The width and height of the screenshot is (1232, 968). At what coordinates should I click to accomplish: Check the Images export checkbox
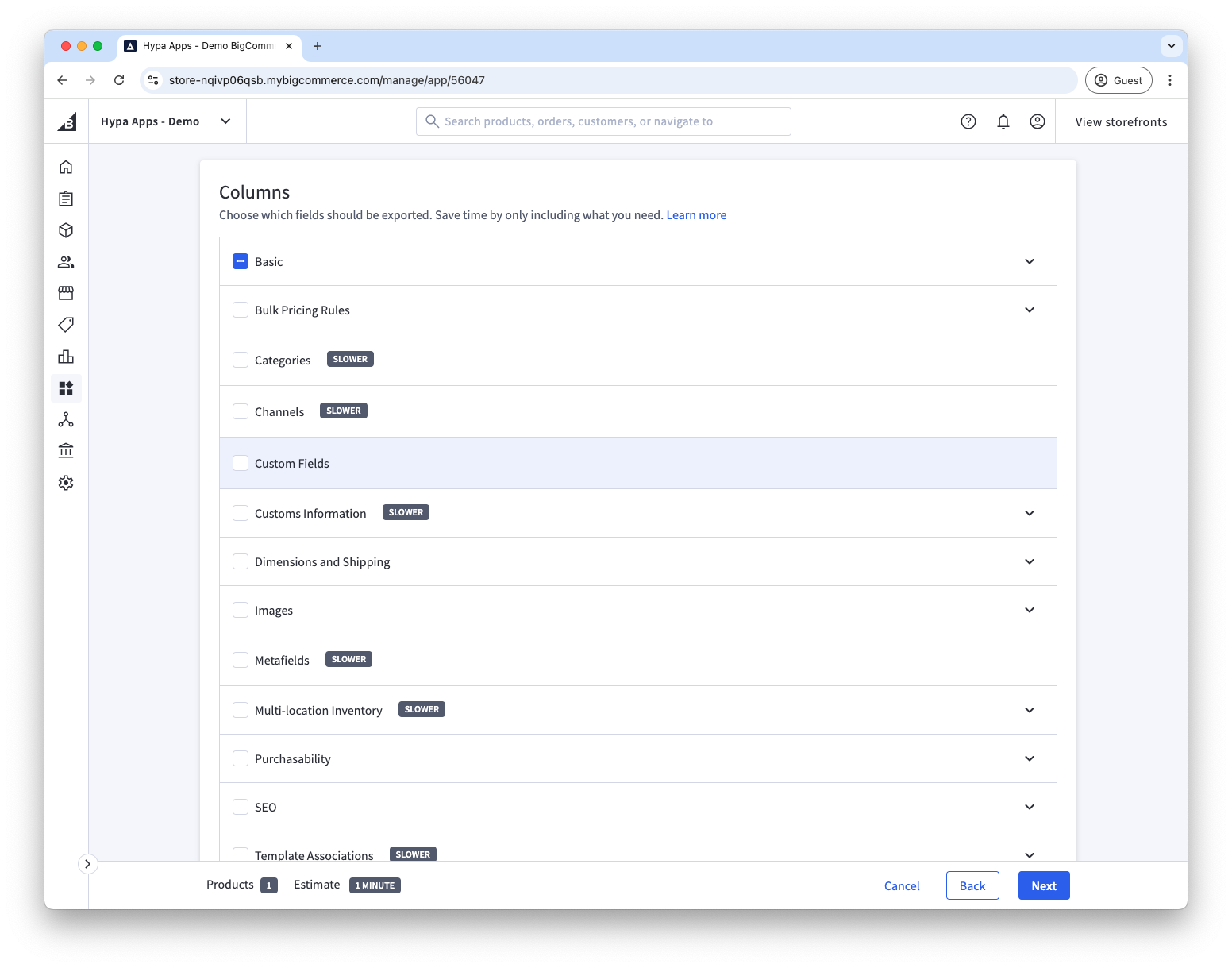click(x=241, y=610)
